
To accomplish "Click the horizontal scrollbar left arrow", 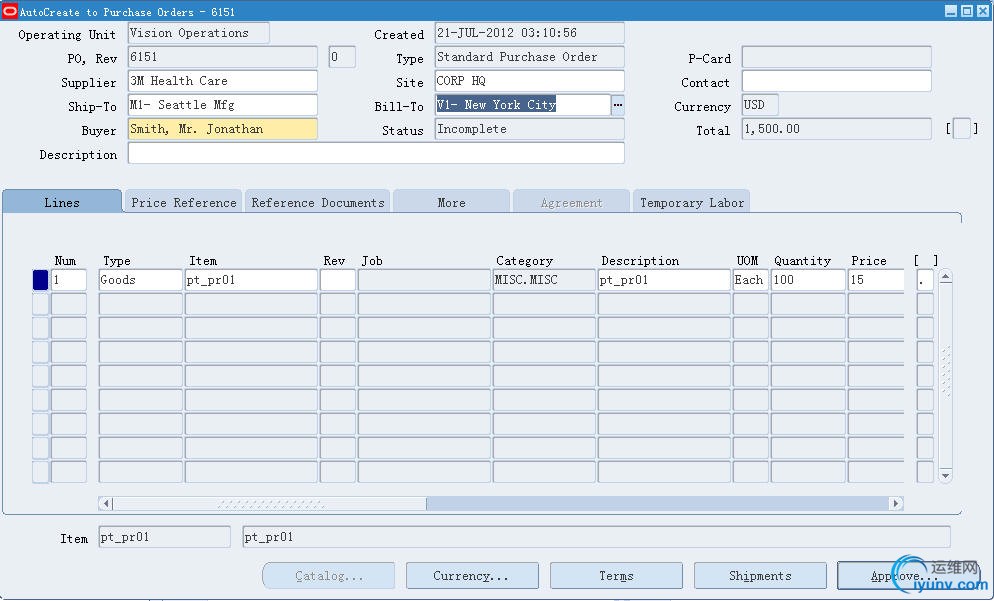I will (x=106, y=503).
